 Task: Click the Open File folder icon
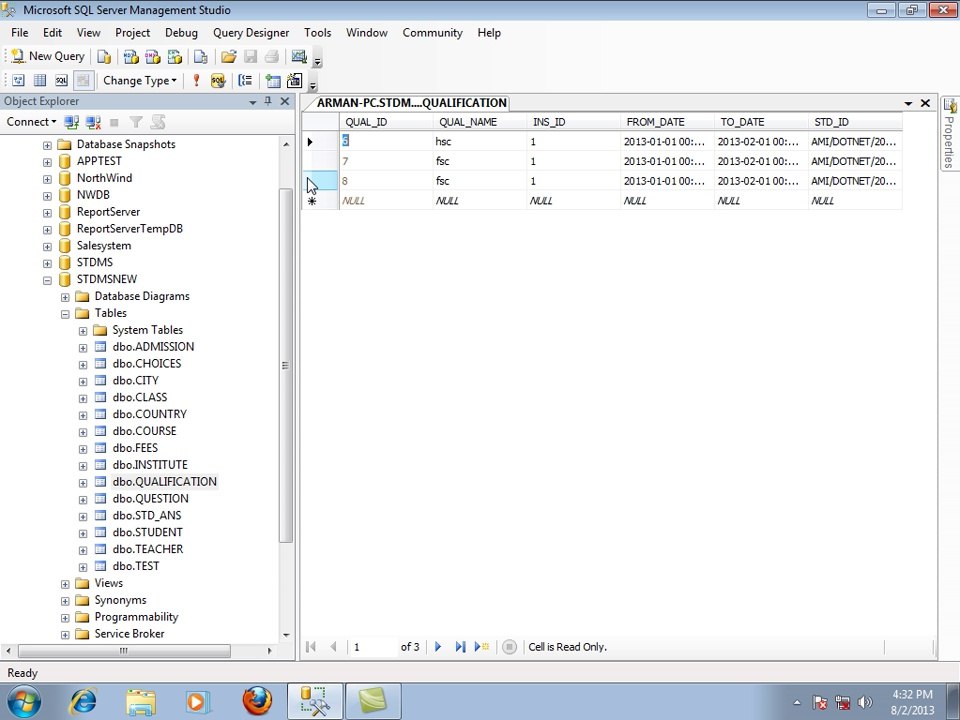228,56
